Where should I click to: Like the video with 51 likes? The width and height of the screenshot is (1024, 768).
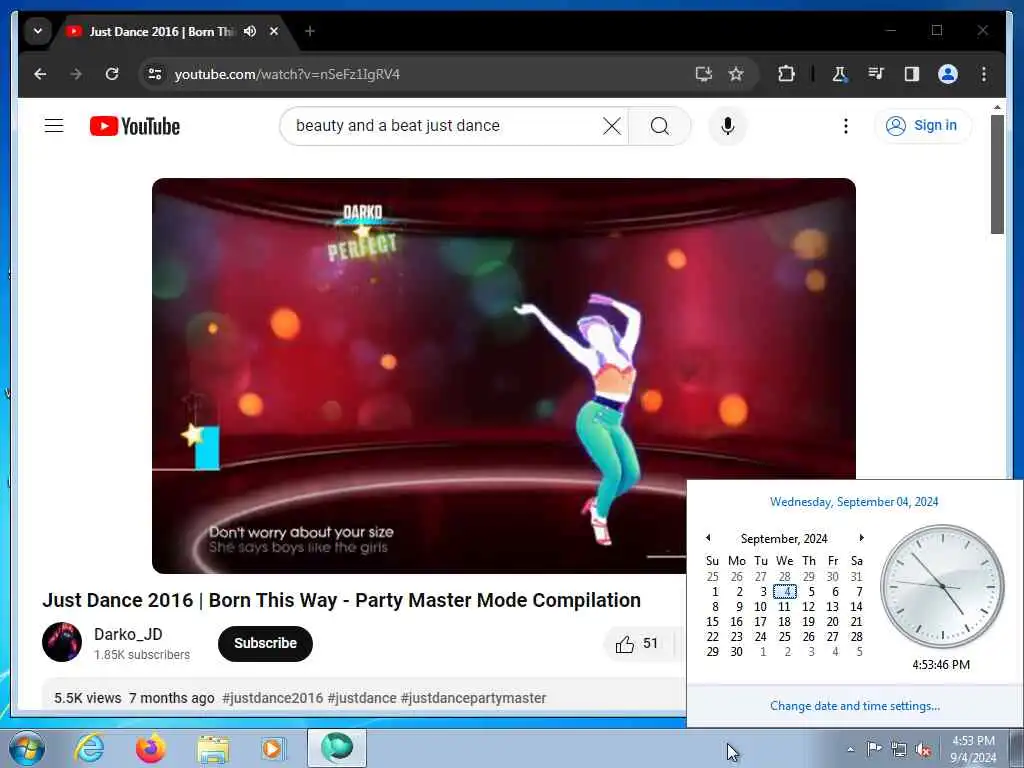point(636,644)
